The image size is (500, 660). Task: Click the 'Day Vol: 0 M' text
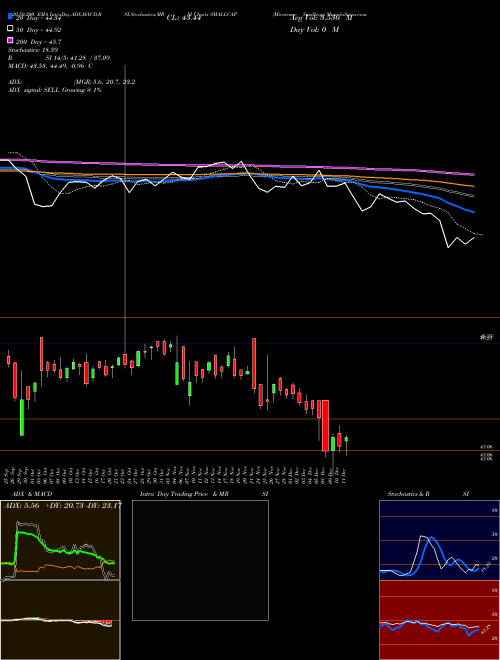click(x=315, y=29)
